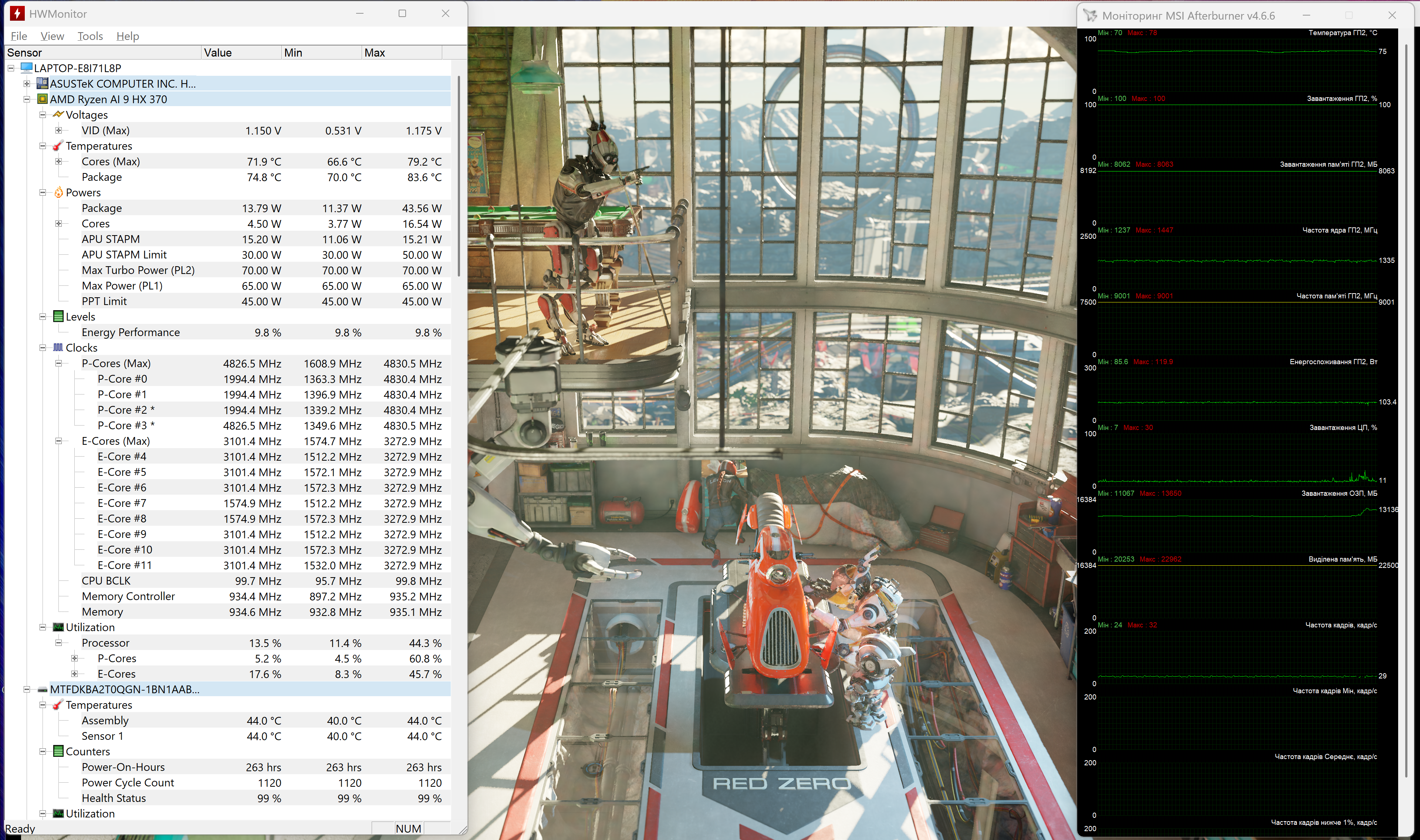Click the LAPTOP-E8I71L8P computer icon
The image size is (1420, 840).
pyautogui.click(x=26, y=68)
